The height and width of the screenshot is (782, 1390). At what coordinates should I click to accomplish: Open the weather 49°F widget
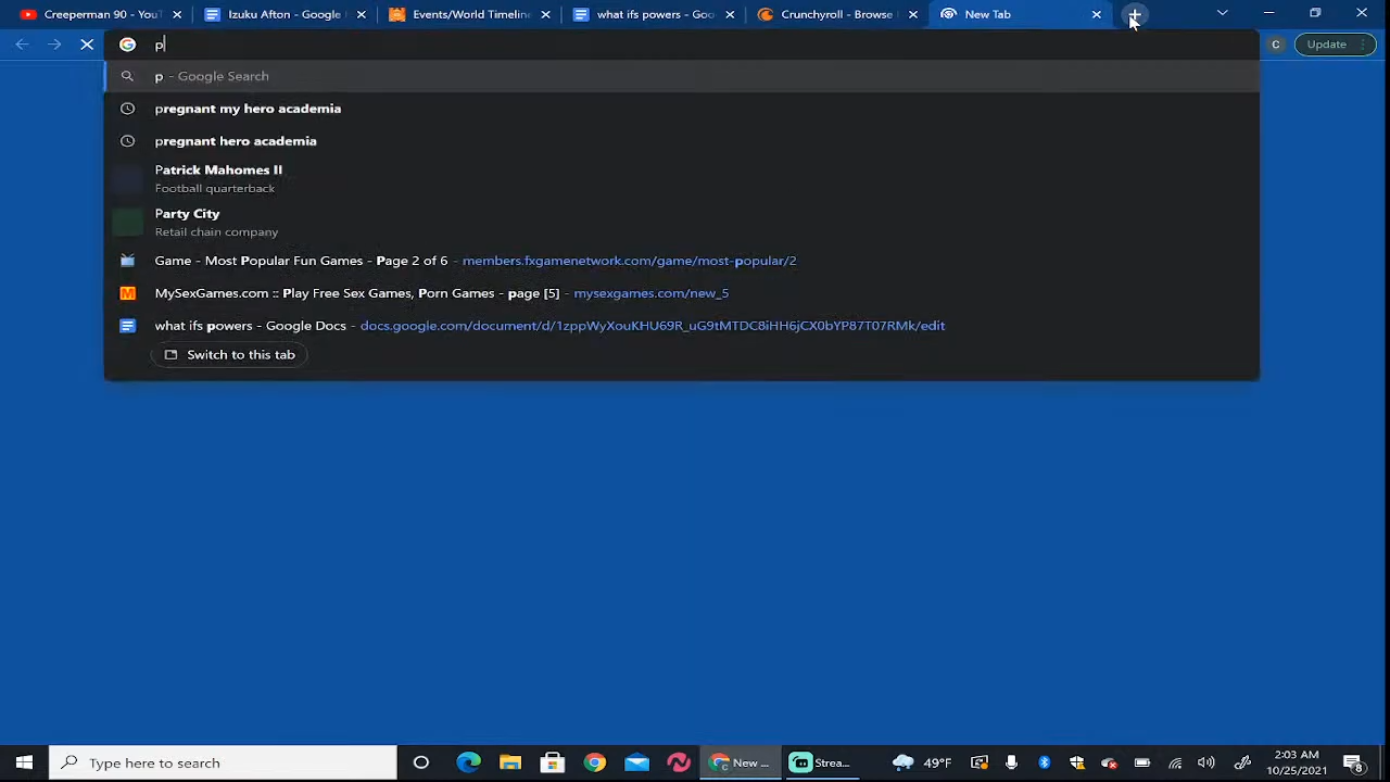pos(922,763)
